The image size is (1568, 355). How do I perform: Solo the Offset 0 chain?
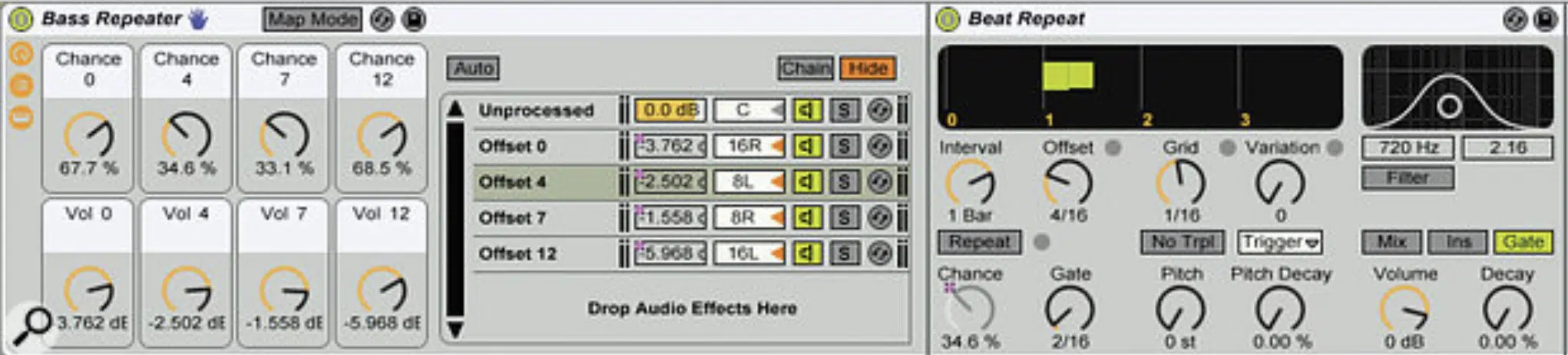click(x=844, y=146)
